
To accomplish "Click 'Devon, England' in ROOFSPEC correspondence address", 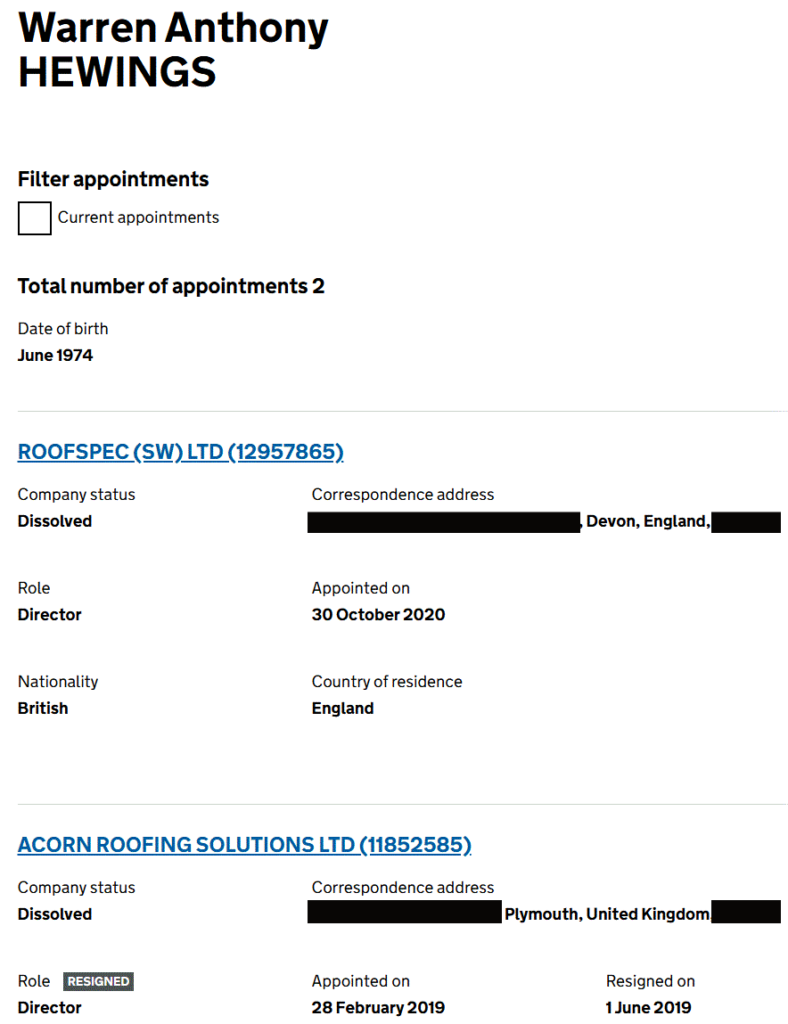I will (647, 521).
